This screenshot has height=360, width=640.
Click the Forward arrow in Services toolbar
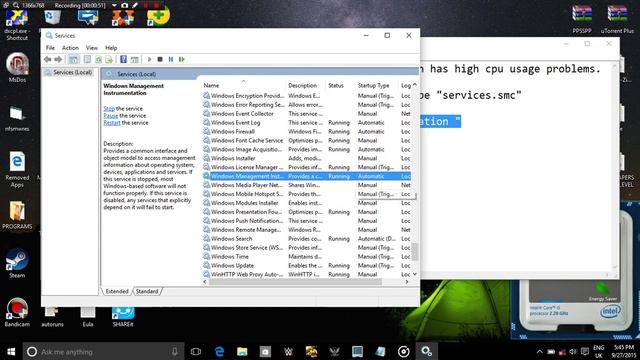coord(58,60)
